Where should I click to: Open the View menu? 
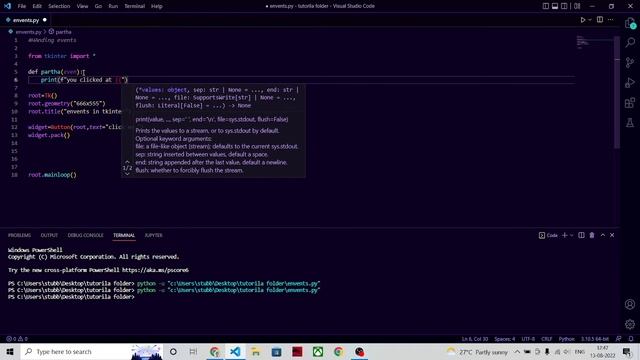pos(82,6)
